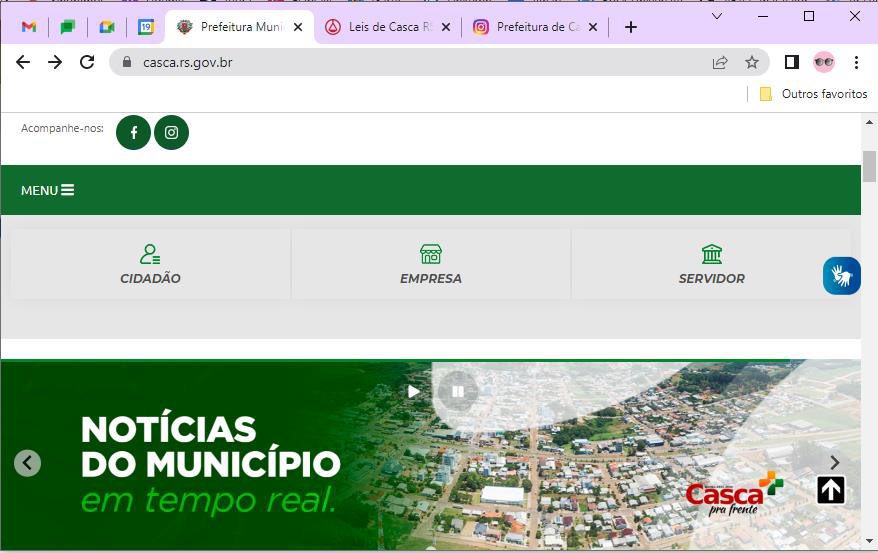Open the browser profile avatar
878x553 pixels.
click(824, 62)
